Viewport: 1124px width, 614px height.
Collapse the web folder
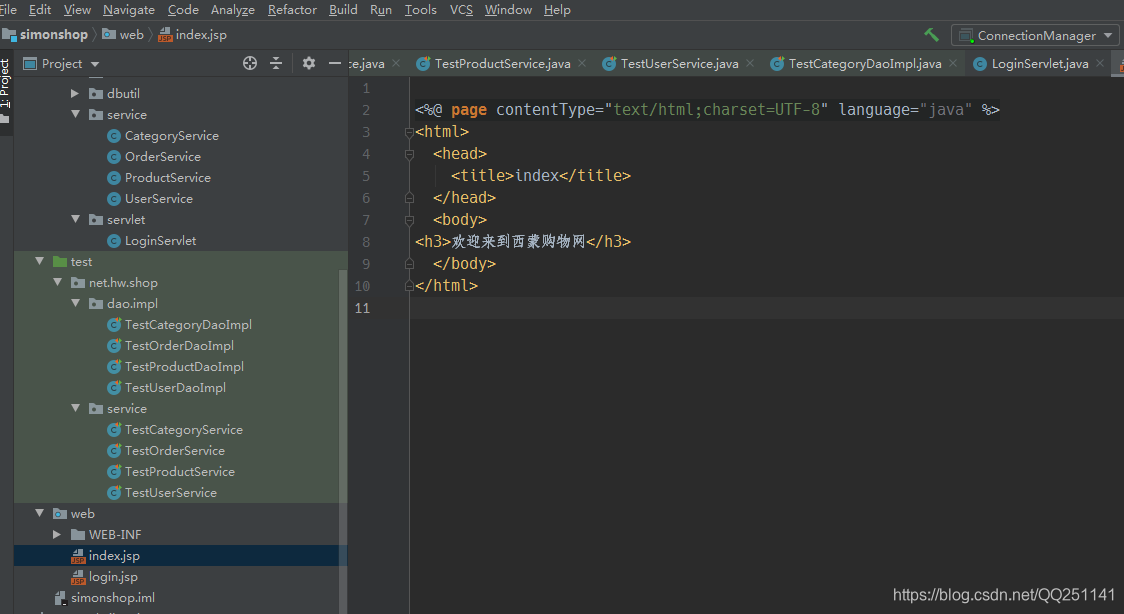(40, 514)
